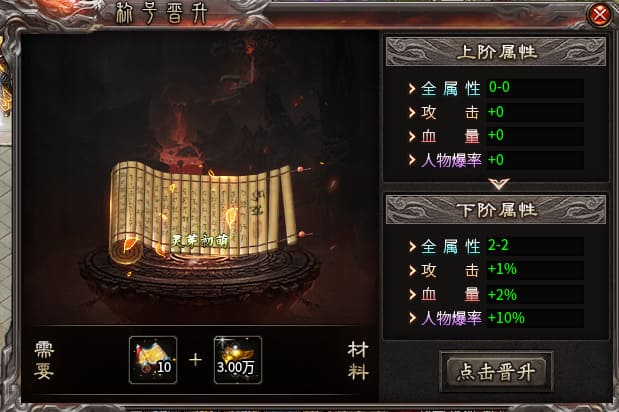
Task: Click arrow beside 血量 in 上阶属性
Action: (412, 136)
